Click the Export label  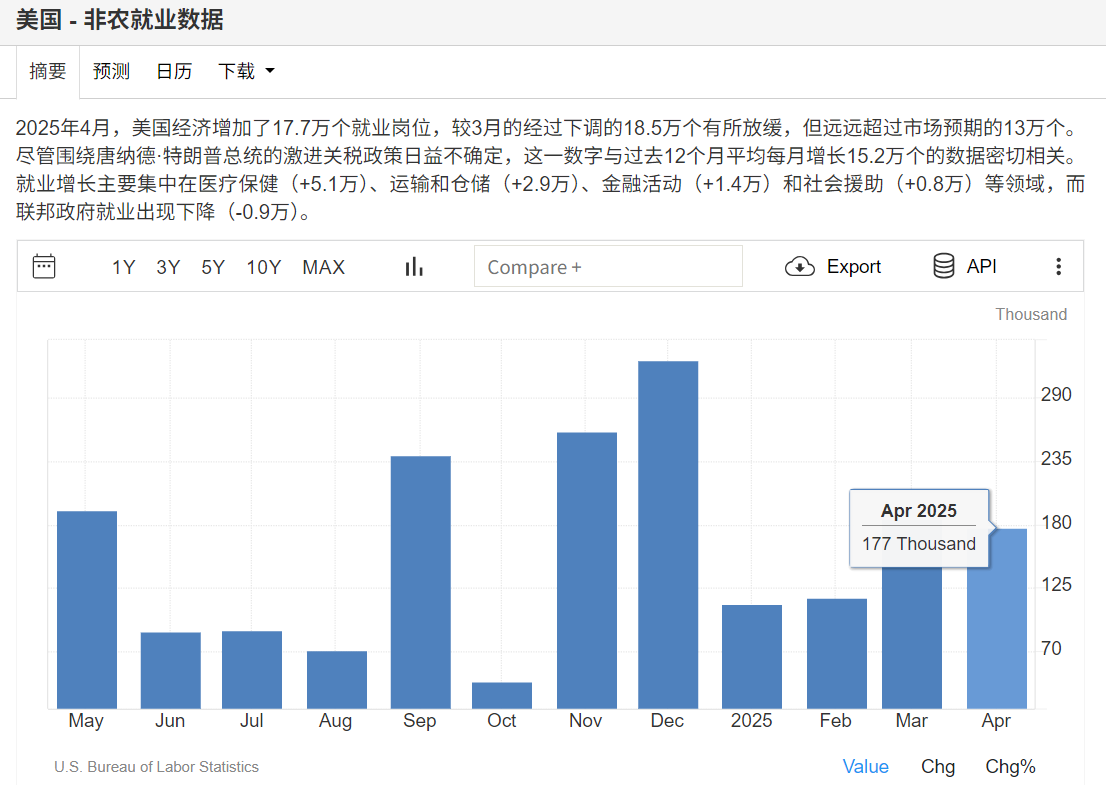coord(853,267)
